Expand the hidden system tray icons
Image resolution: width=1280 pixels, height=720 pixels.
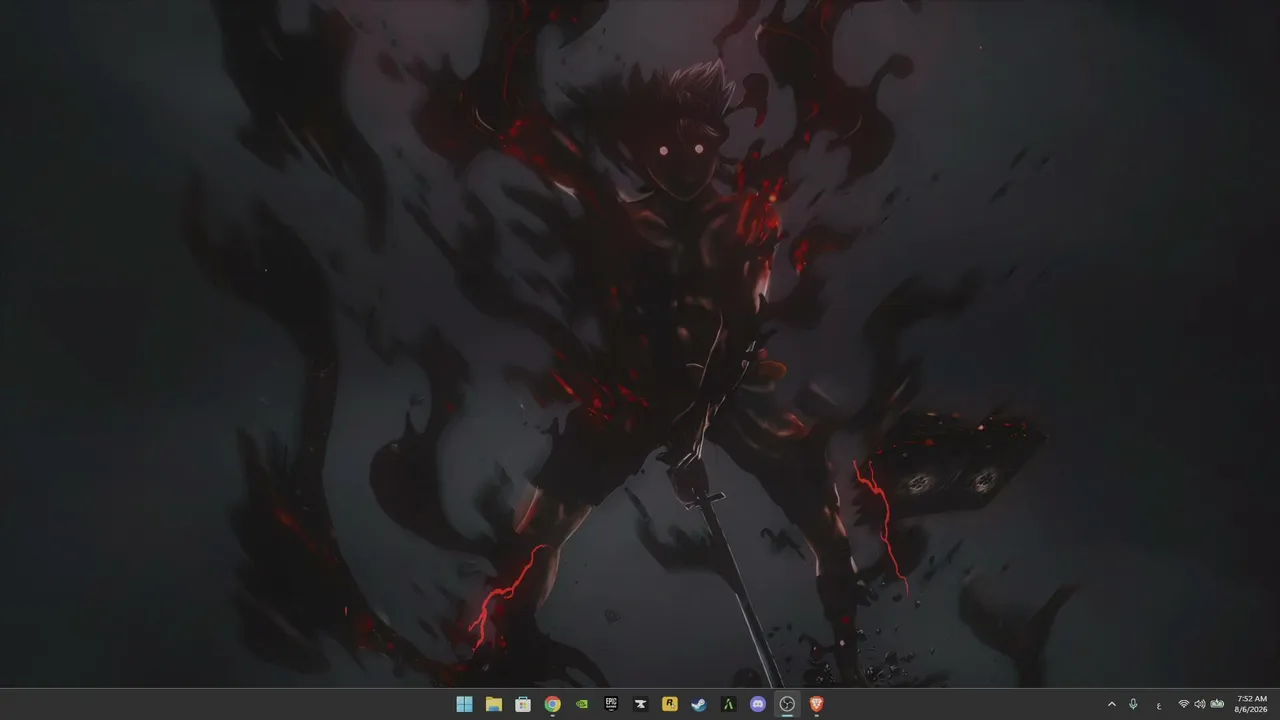click(x=1111, y=704)
